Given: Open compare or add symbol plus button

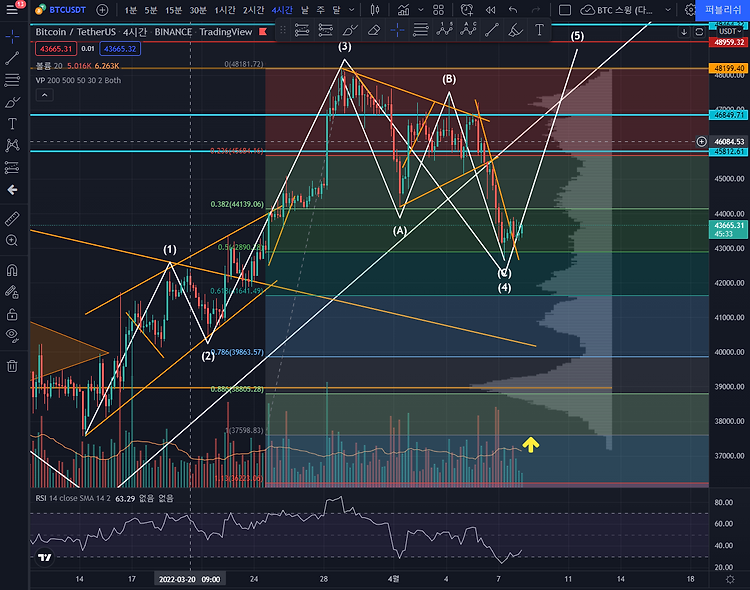Looking at the screenshot, I should coord(102,10).
